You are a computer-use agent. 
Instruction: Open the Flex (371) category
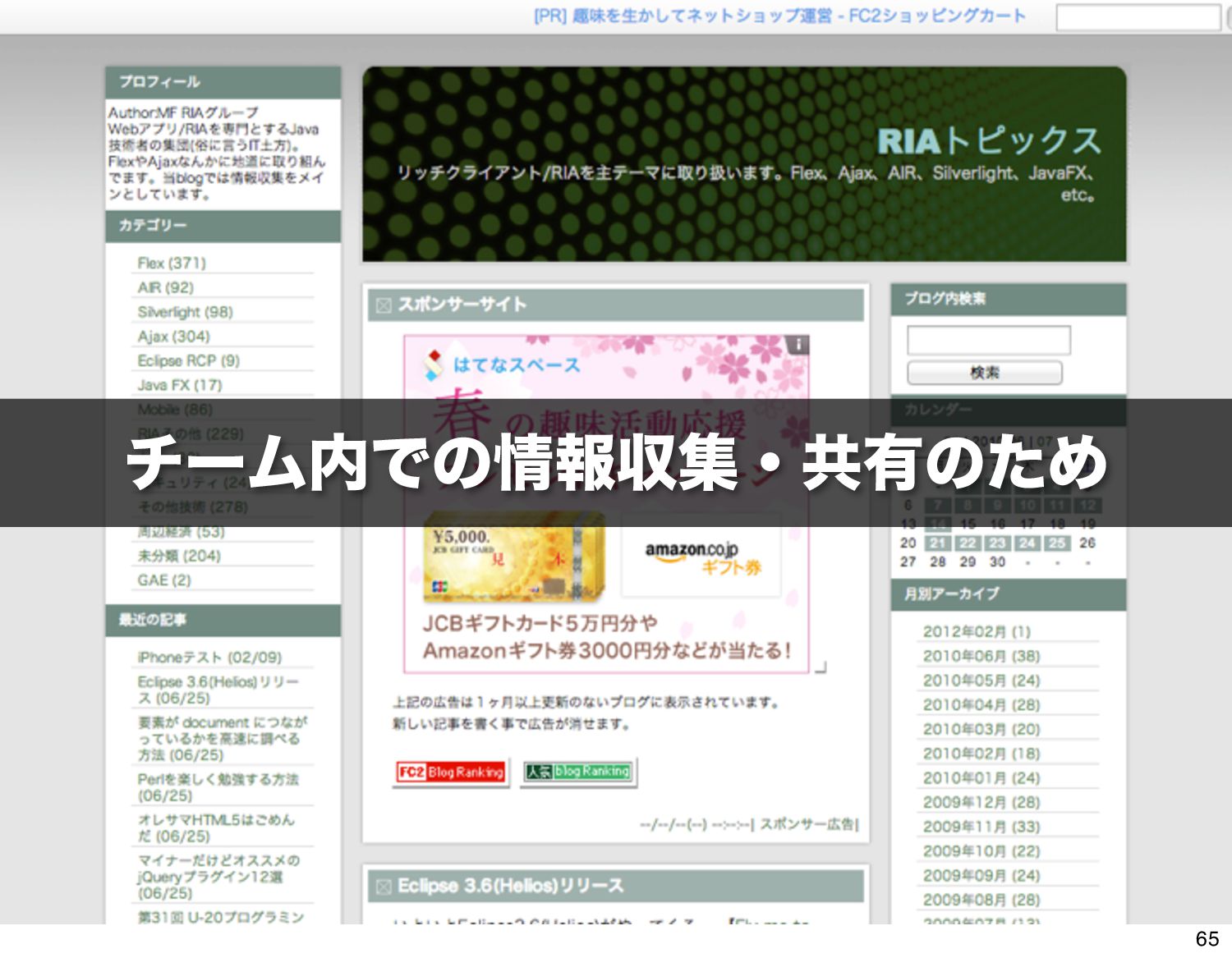[x=172, y=264]
